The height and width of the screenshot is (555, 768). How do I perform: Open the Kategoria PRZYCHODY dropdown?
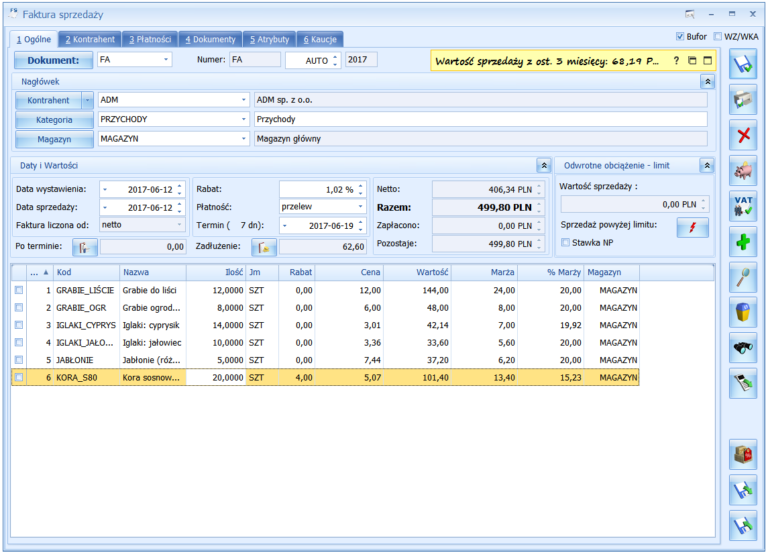click(243, 119)
